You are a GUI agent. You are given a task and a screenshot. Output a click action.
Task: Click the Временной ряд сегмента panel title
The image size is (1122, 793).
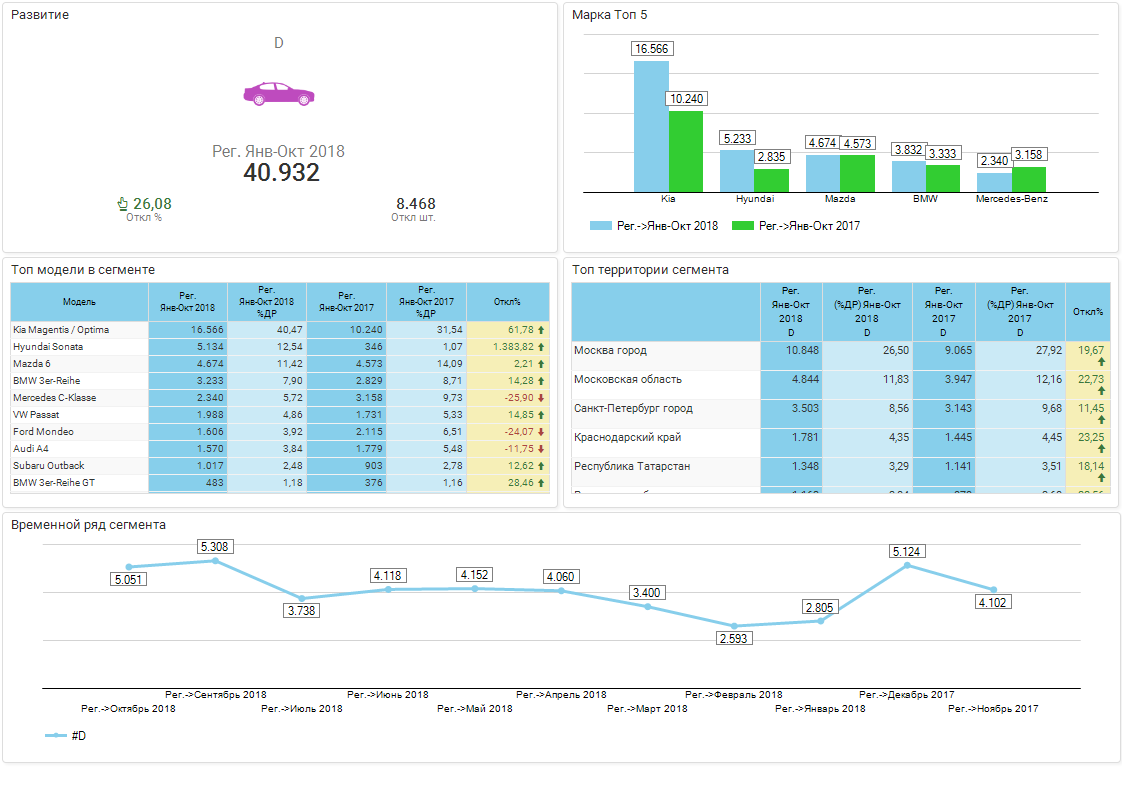click(x=88, y=525)
